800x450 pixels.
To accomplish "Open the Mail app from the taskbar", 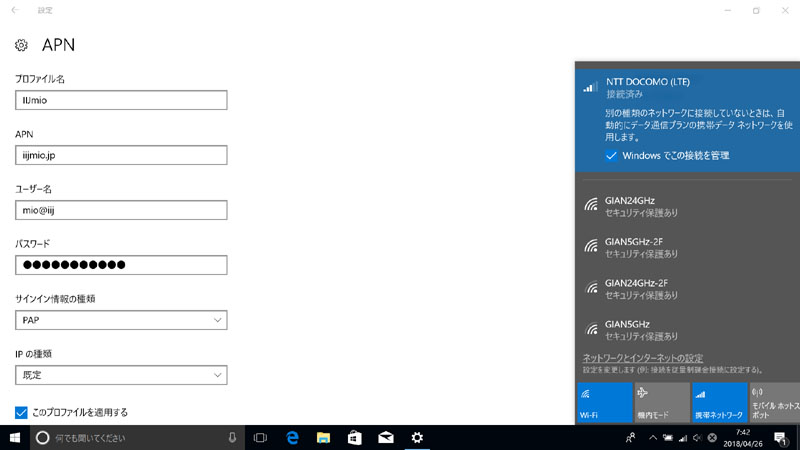I will tap(386, 438).
